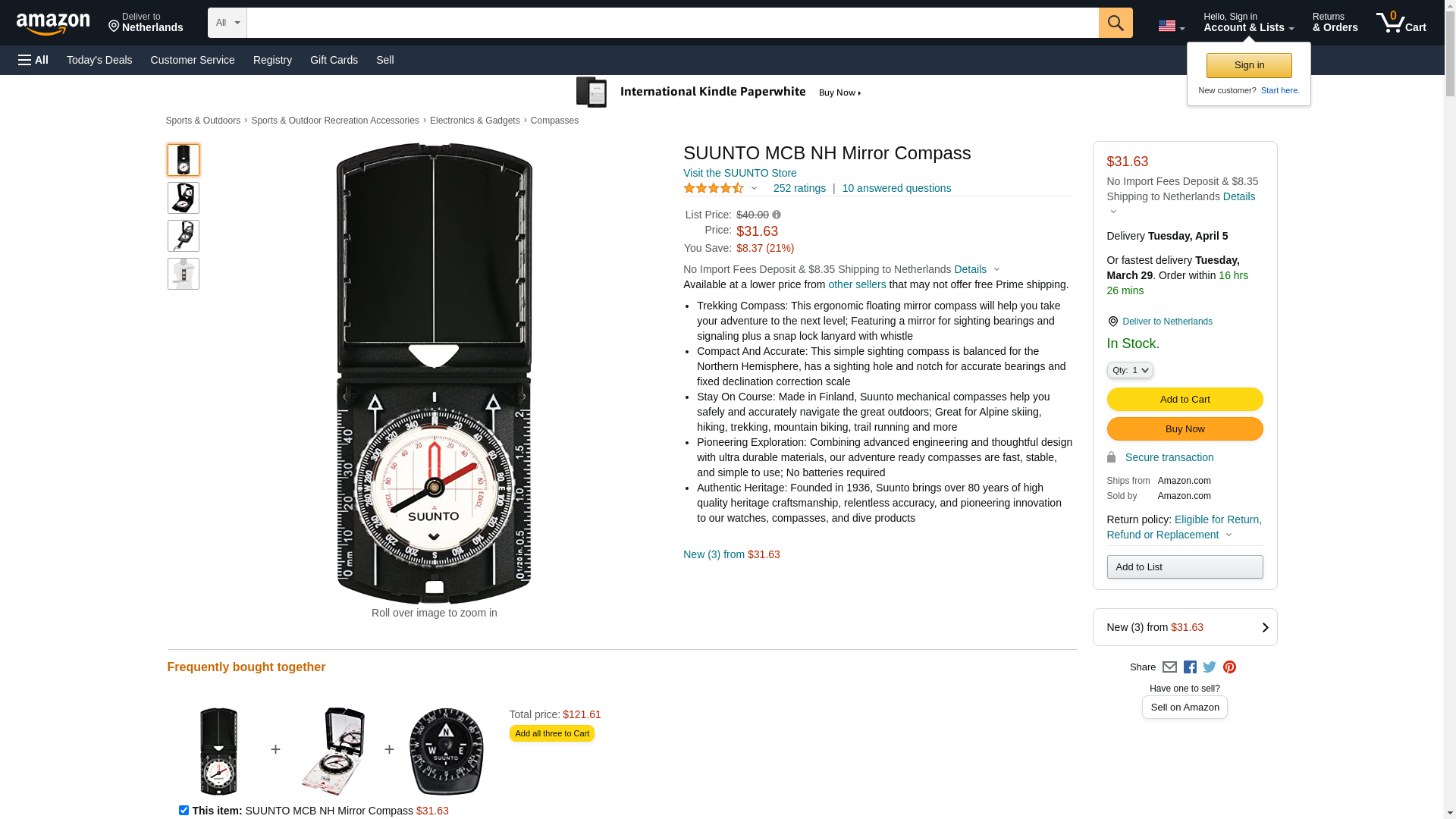This screenshot has height=819, width=1456.
Task: Click the magnifying glass search button
Action: [x=1115, y=23]
